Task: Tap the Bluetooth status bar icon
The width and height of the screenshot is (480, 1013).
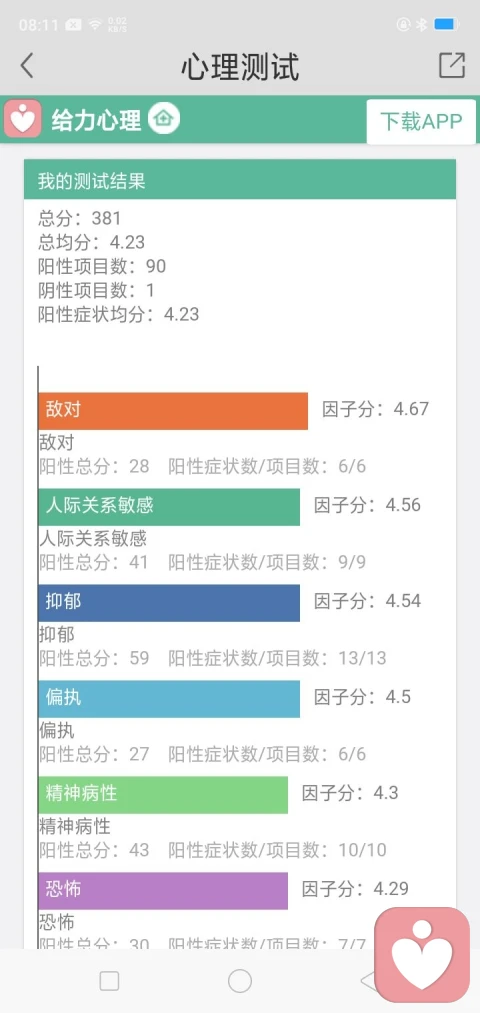Action: [422, 25]
